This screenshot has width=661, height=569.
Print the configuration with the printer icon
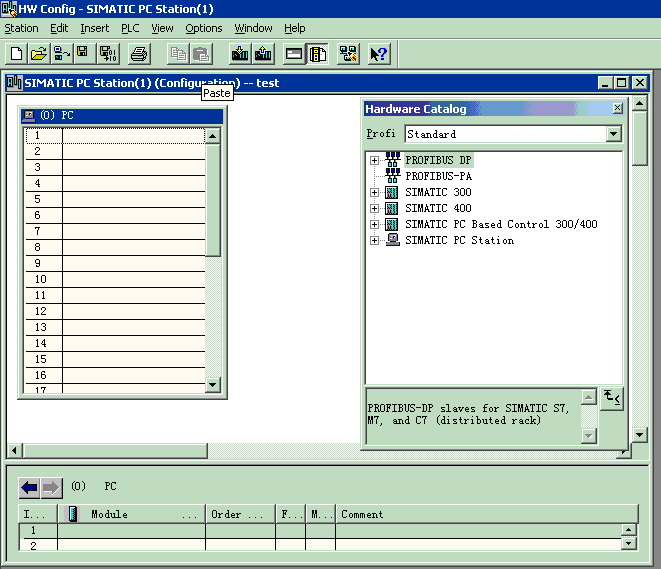pos(139,54)
